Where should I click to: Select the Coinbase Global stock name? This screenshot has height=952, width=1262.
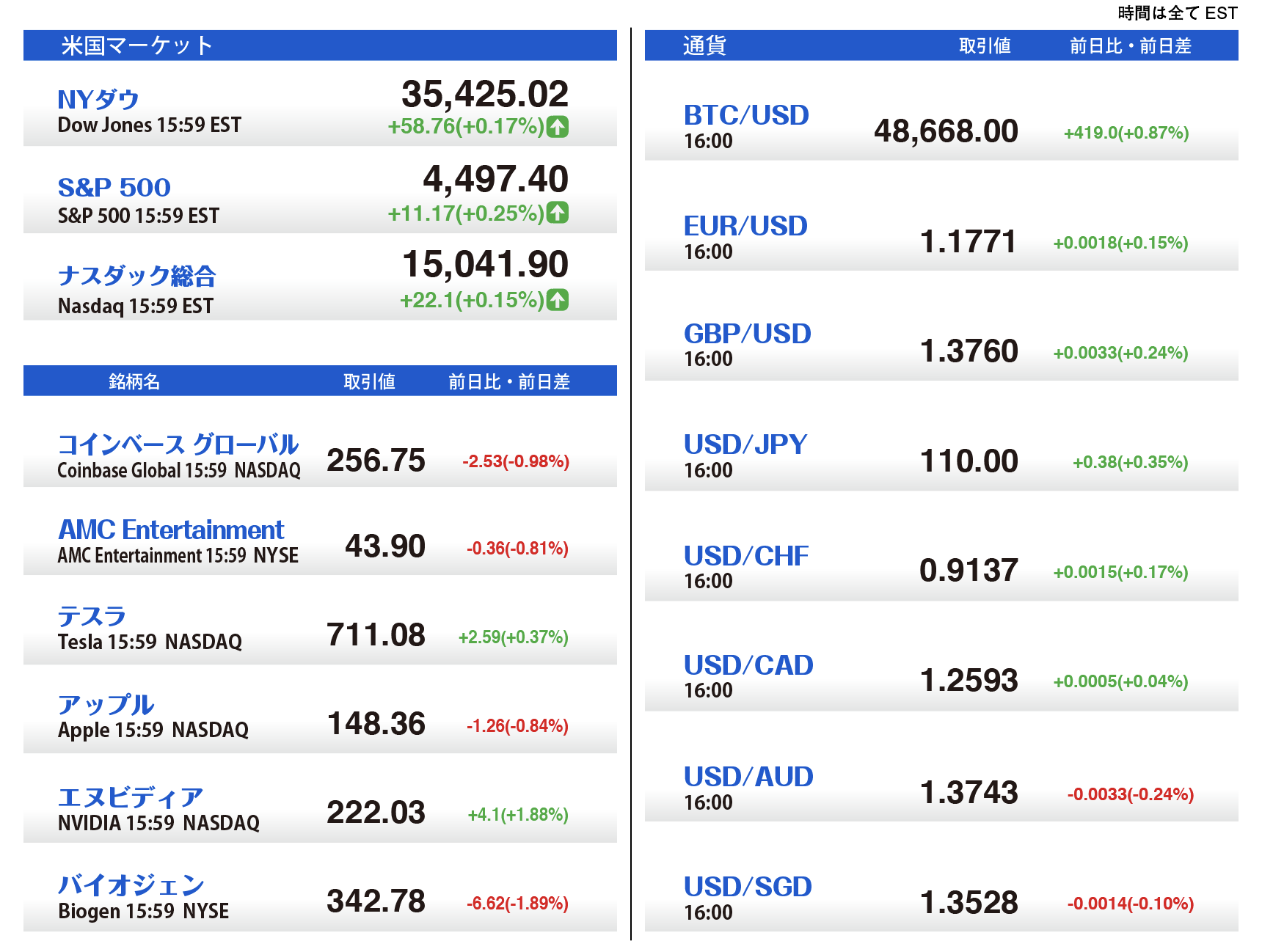178,444
